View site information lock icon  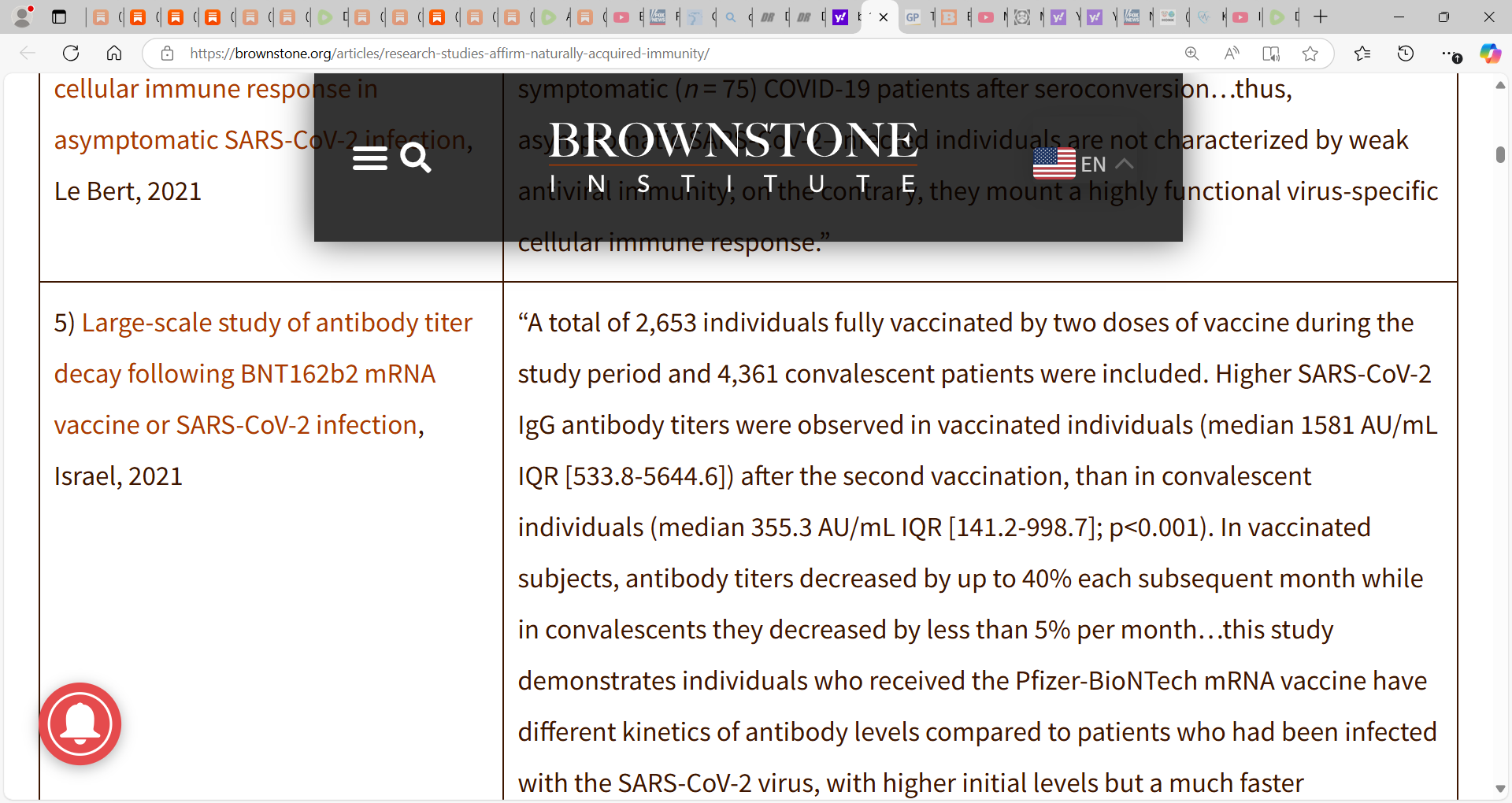coord(167,54)
